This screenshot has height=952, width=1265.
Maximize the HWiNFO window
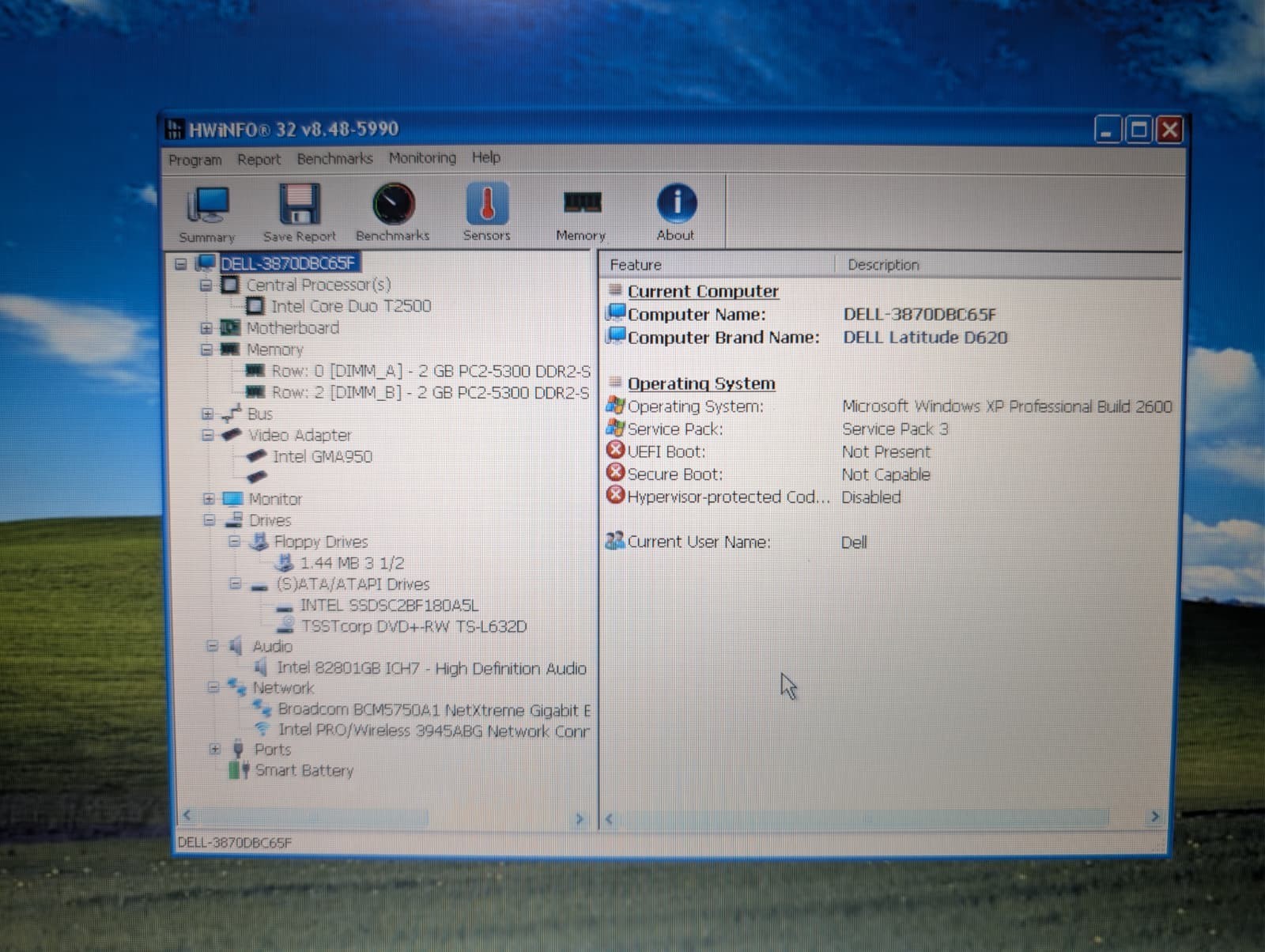[1138, 130]
